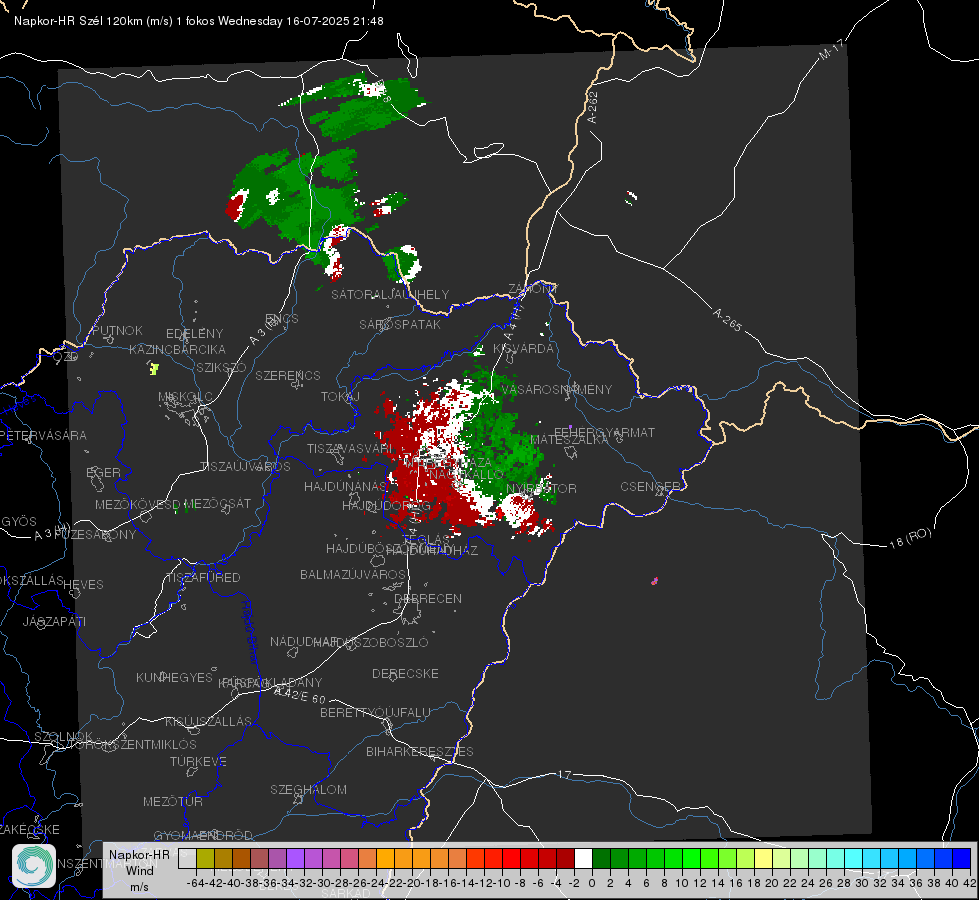The width and height of the screenshot is (979, 900).
Task: Click the HEVES city label
Action: (83, 585)
